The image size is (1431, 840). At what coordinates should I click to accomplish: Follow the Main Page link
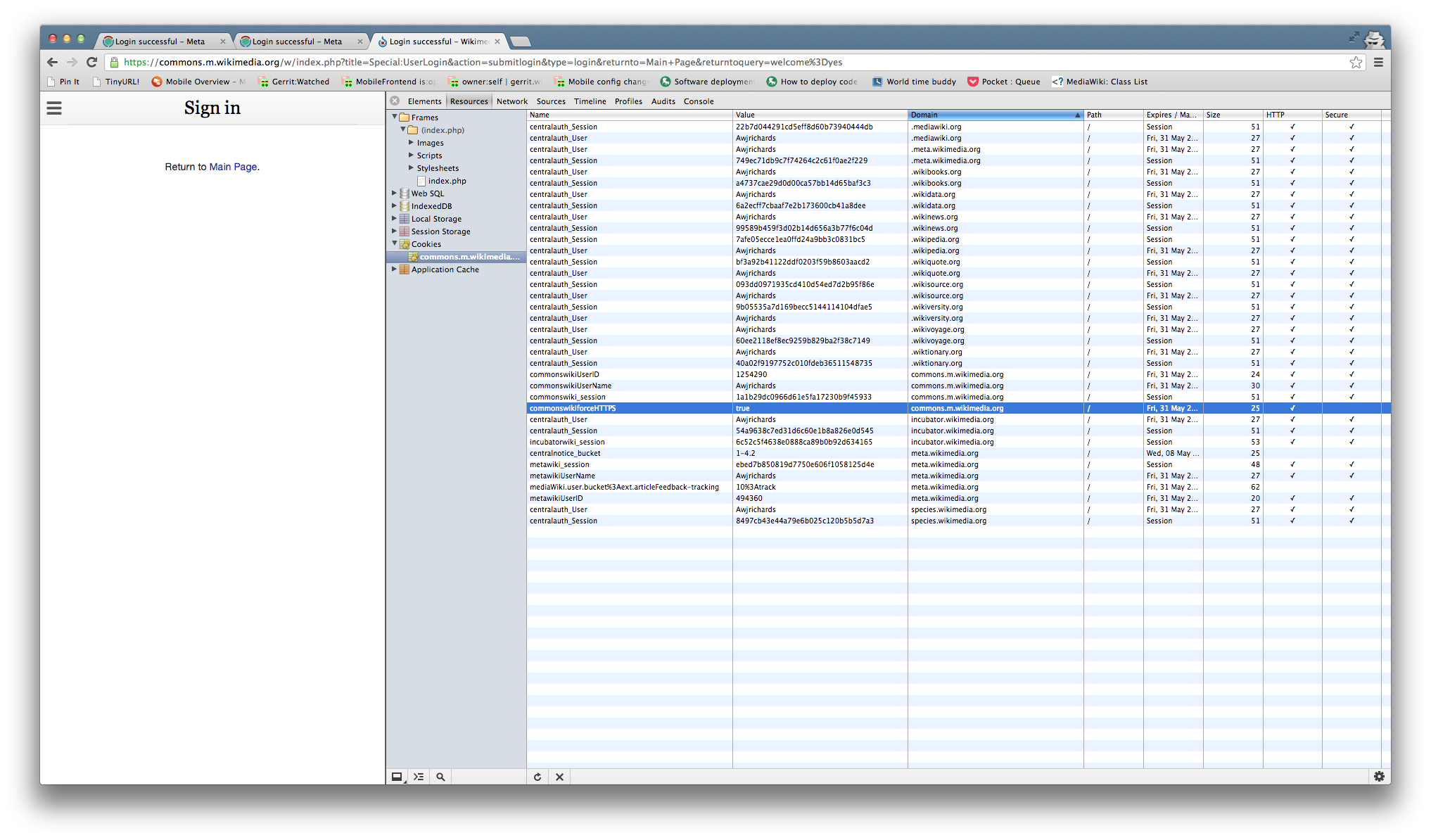pyautogui.click(x=233, y=167)
